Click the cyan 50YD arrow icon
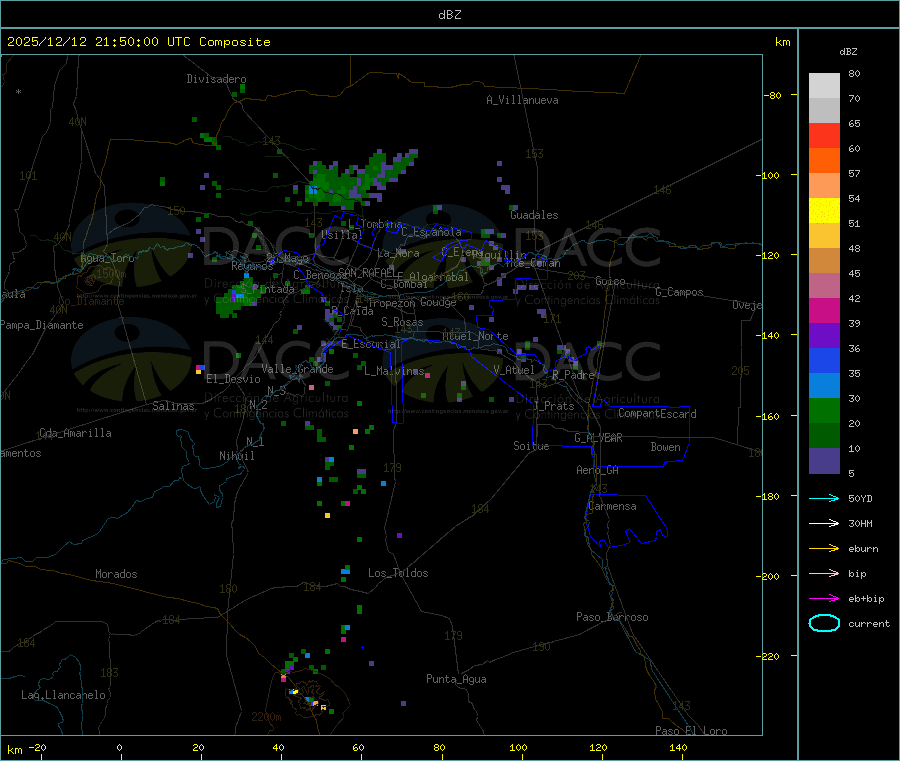The image size is (900, 761). (824, 498)
